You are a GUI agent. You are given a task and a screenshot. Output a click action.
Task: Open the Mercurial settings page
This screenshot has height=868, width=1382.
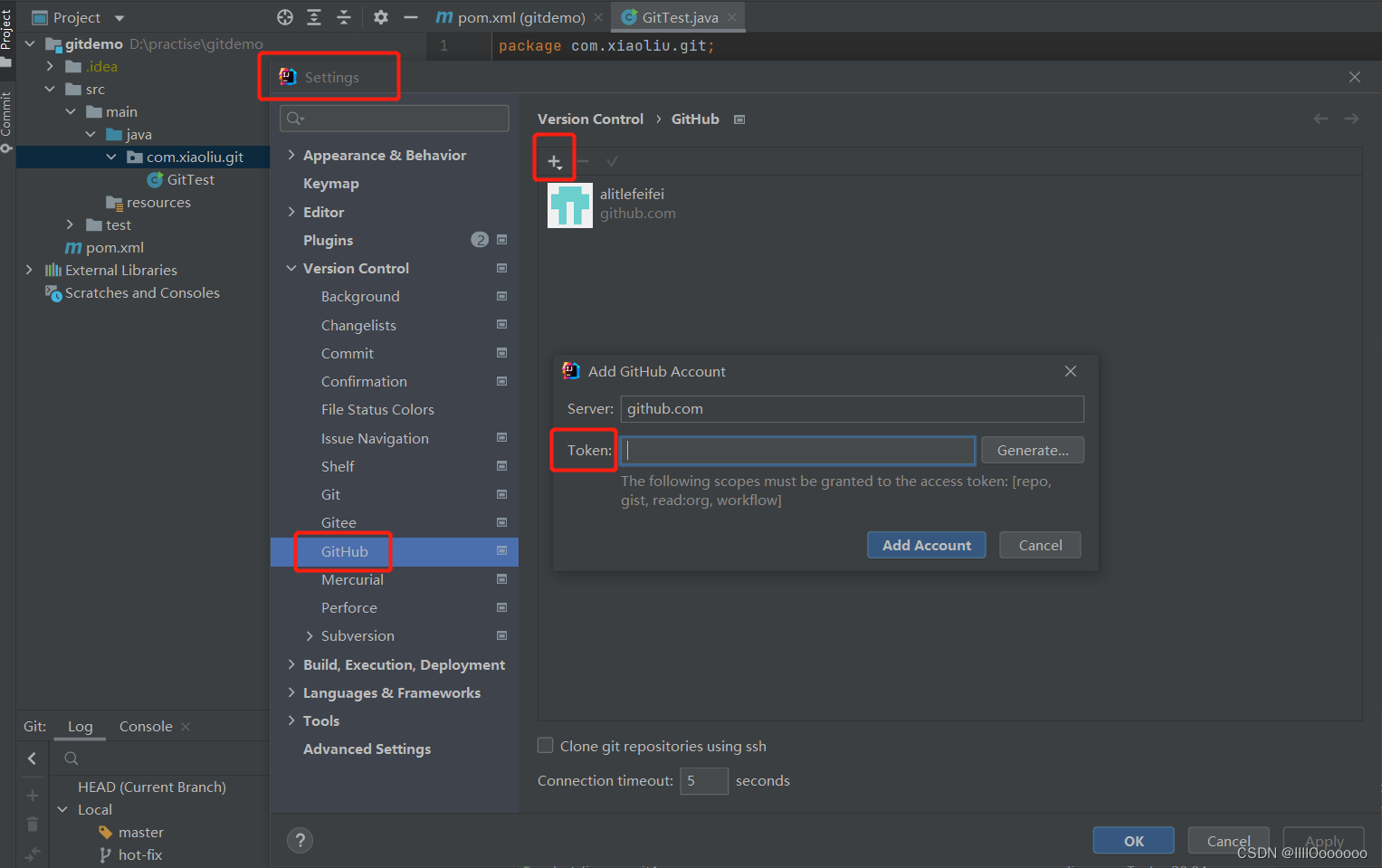click(352, 579)
